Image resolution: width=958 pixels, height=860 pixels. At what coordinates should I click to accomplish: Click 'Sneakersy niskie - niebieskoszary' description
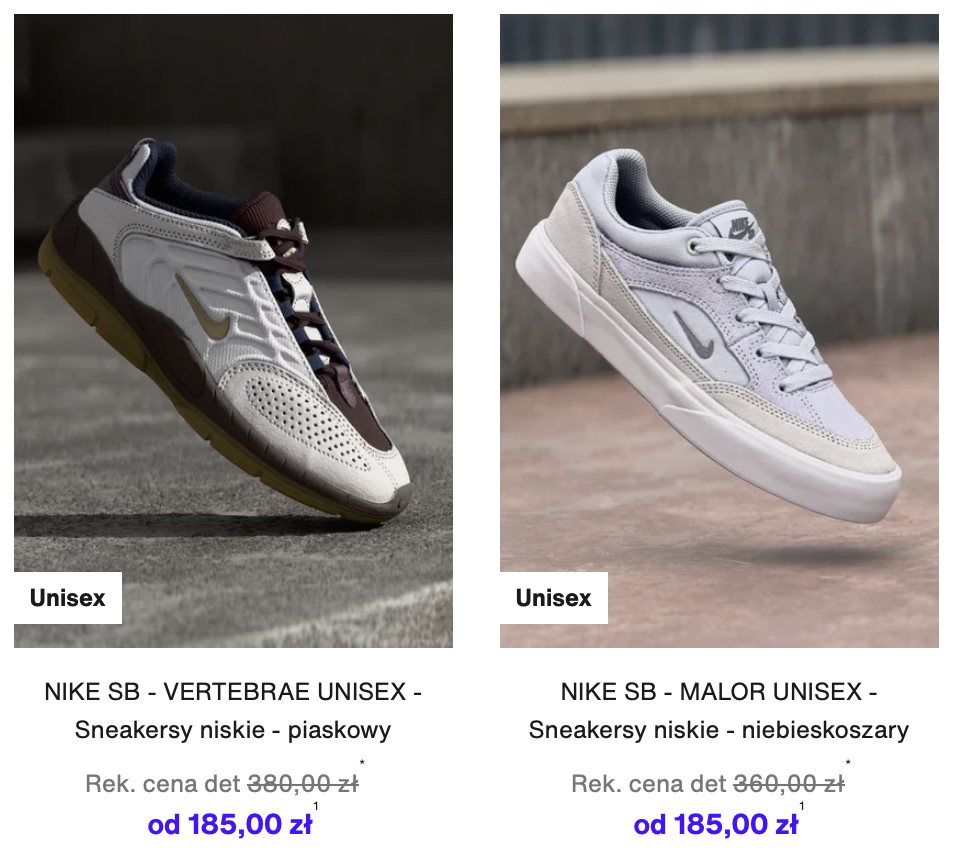pyautogui.click(x=718, y=730)
